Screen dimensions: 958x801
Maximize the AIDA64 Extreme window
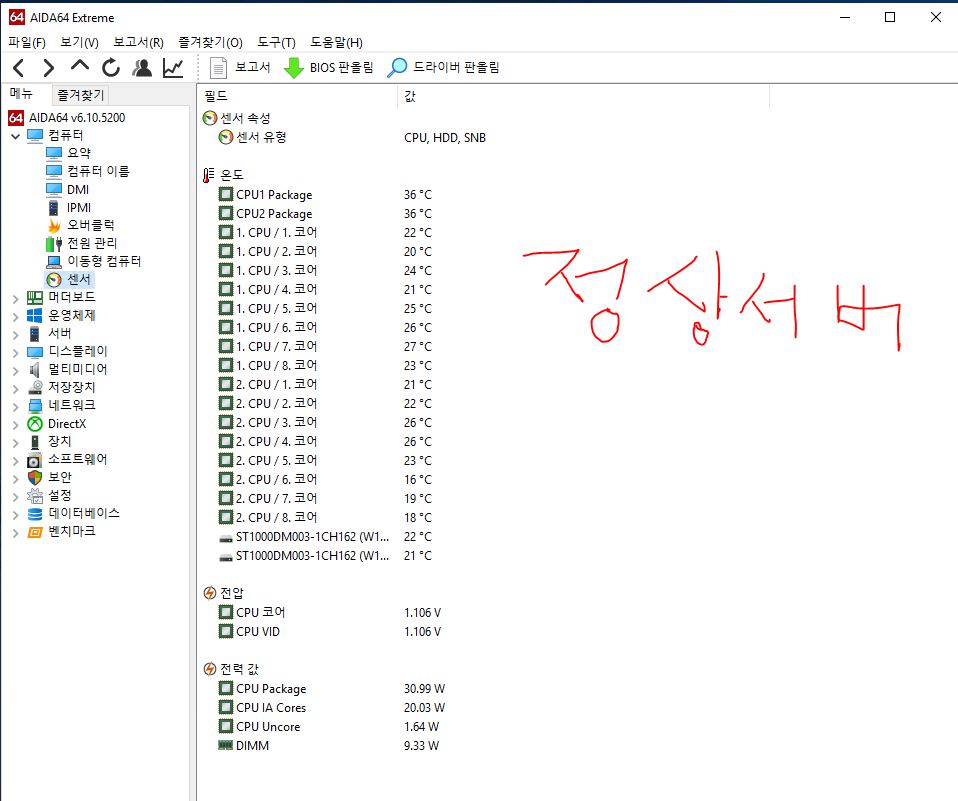890,17
